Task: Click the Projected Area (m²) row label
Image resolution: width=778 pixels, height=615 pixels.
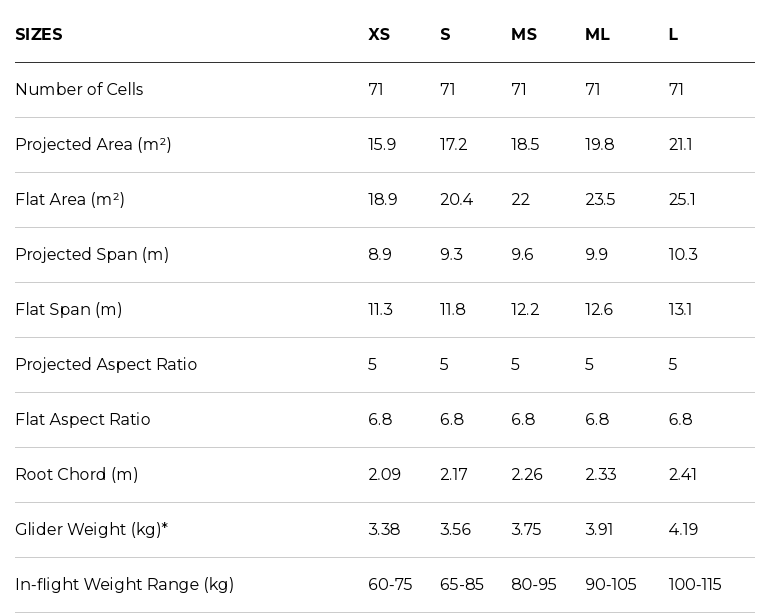Action: [93, 144]
